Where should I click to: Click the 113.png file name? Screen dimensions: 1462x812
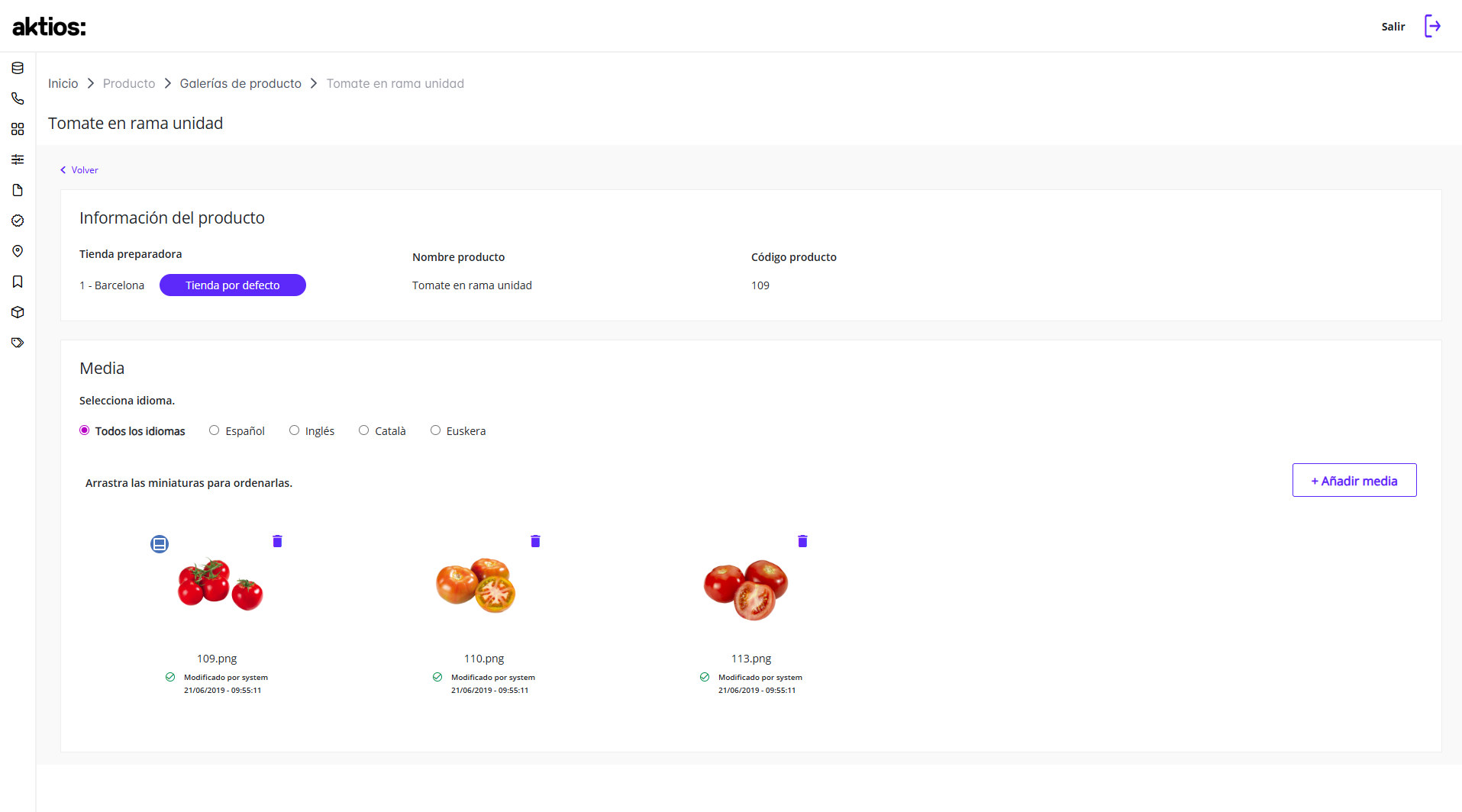[x=751, y=659]
